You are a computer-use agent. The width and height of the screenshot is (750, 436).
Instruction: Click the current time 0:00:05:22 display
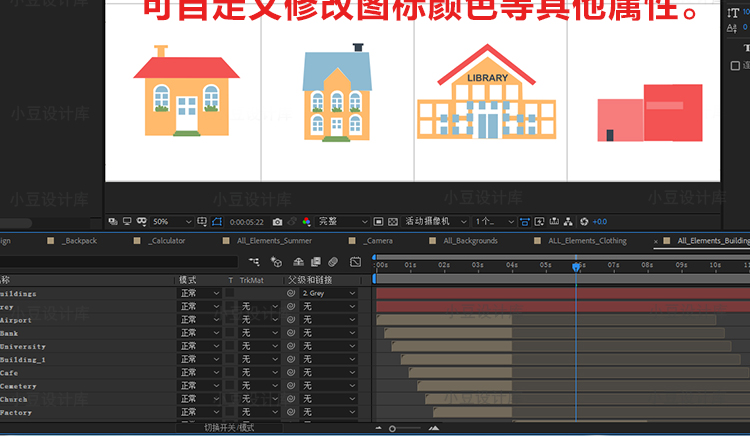[246, 222]
